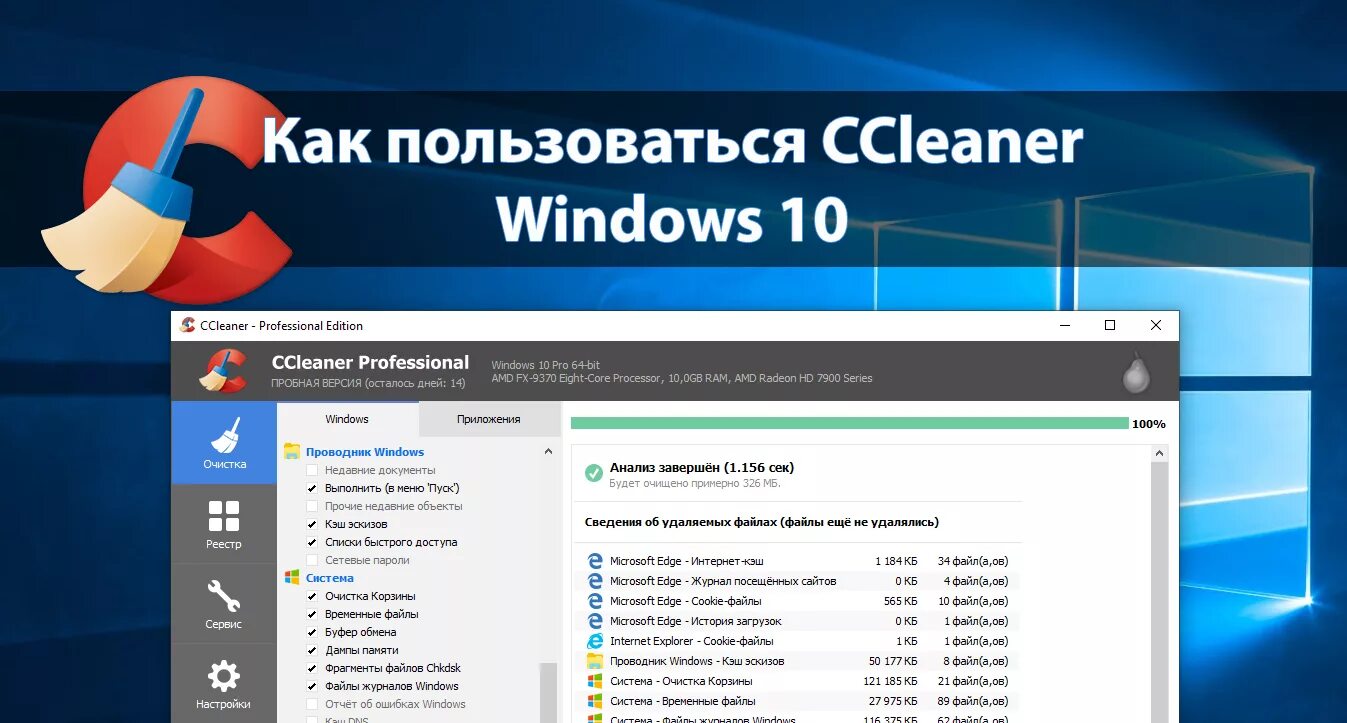Enable the Сетевые пароли checkbox
1347x723 pixels.
(312, 560)
